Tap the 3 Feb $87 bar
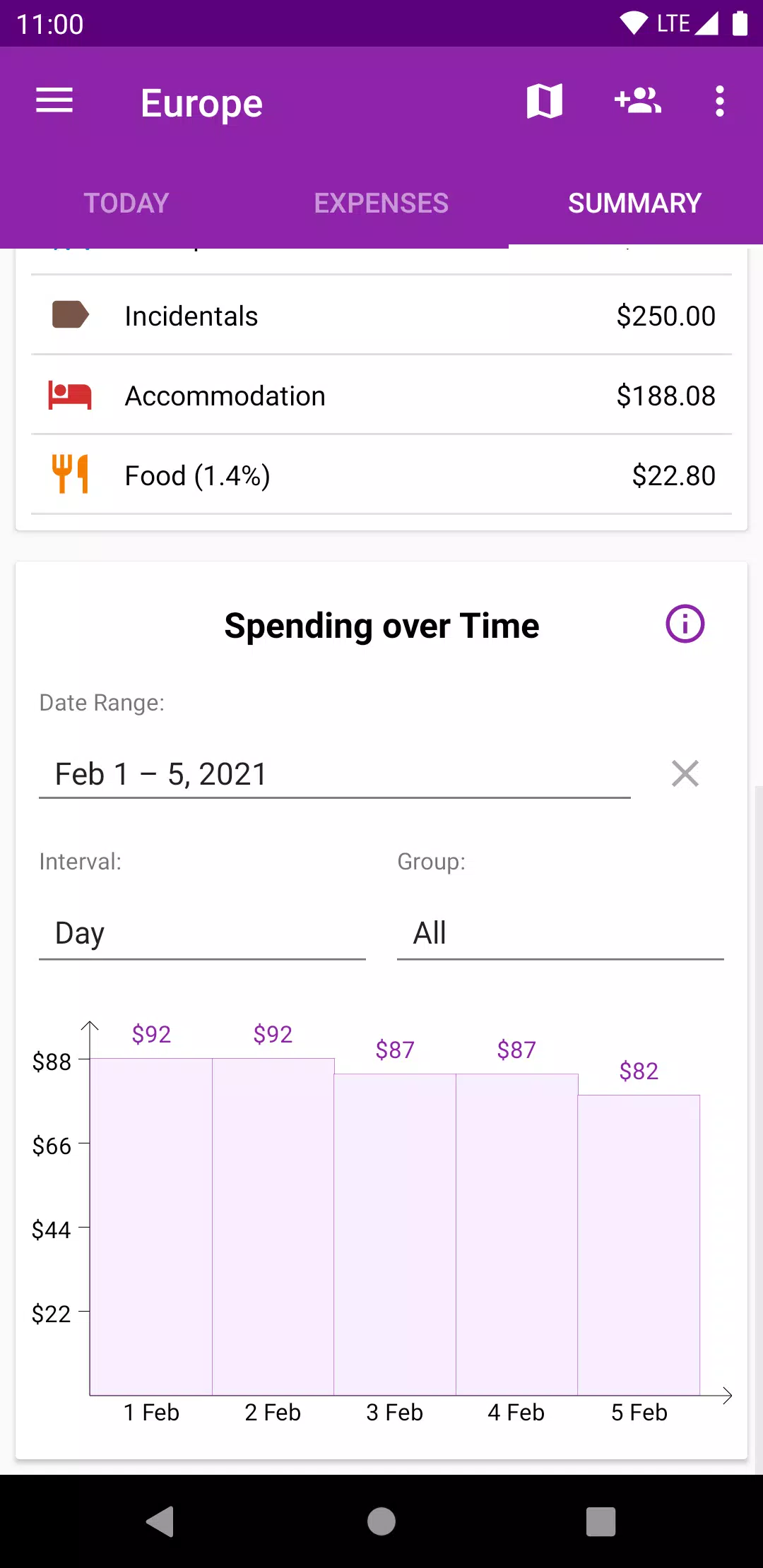 pyautogui.click(x=395, y=1234)
